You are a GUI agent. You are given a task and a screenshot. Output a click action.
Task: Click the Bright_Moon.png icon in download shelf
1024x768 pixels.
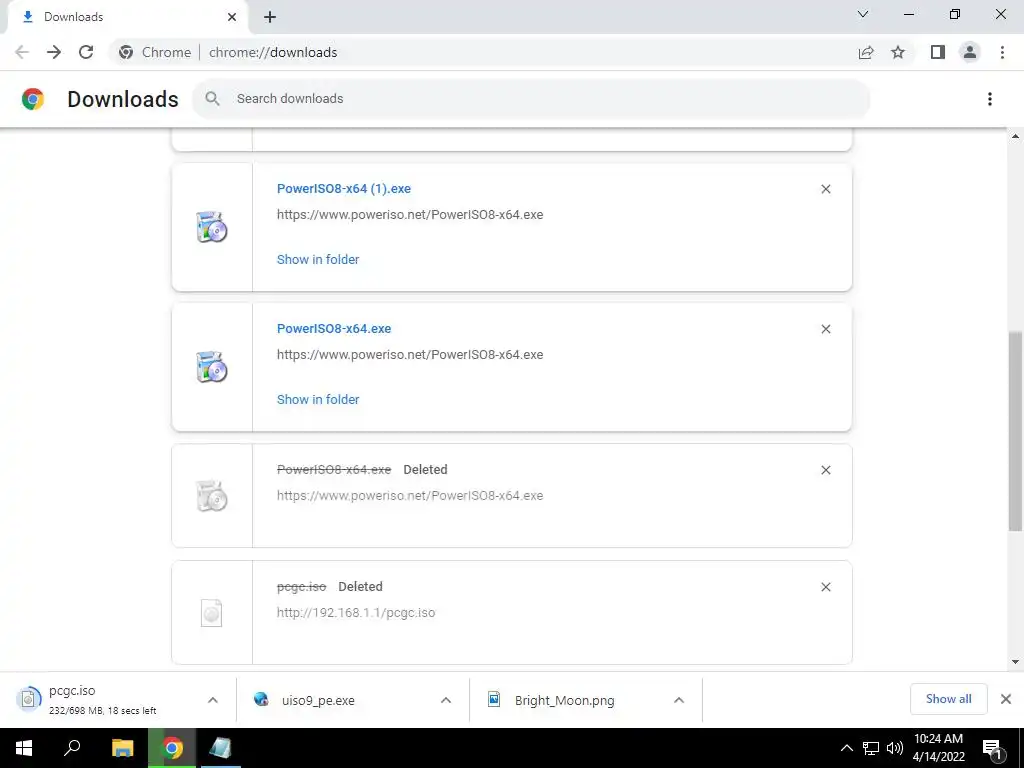coord(494,699)
